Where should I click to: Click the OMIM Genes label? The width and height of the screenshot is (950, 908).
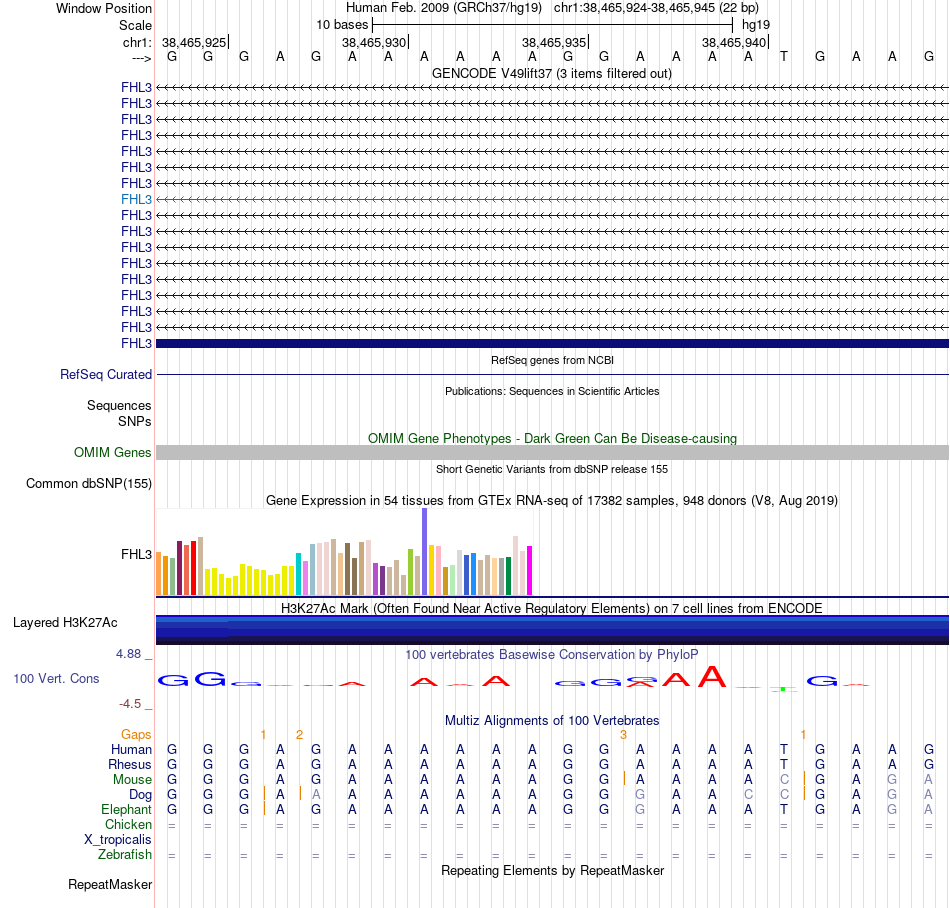pos(112,452)
